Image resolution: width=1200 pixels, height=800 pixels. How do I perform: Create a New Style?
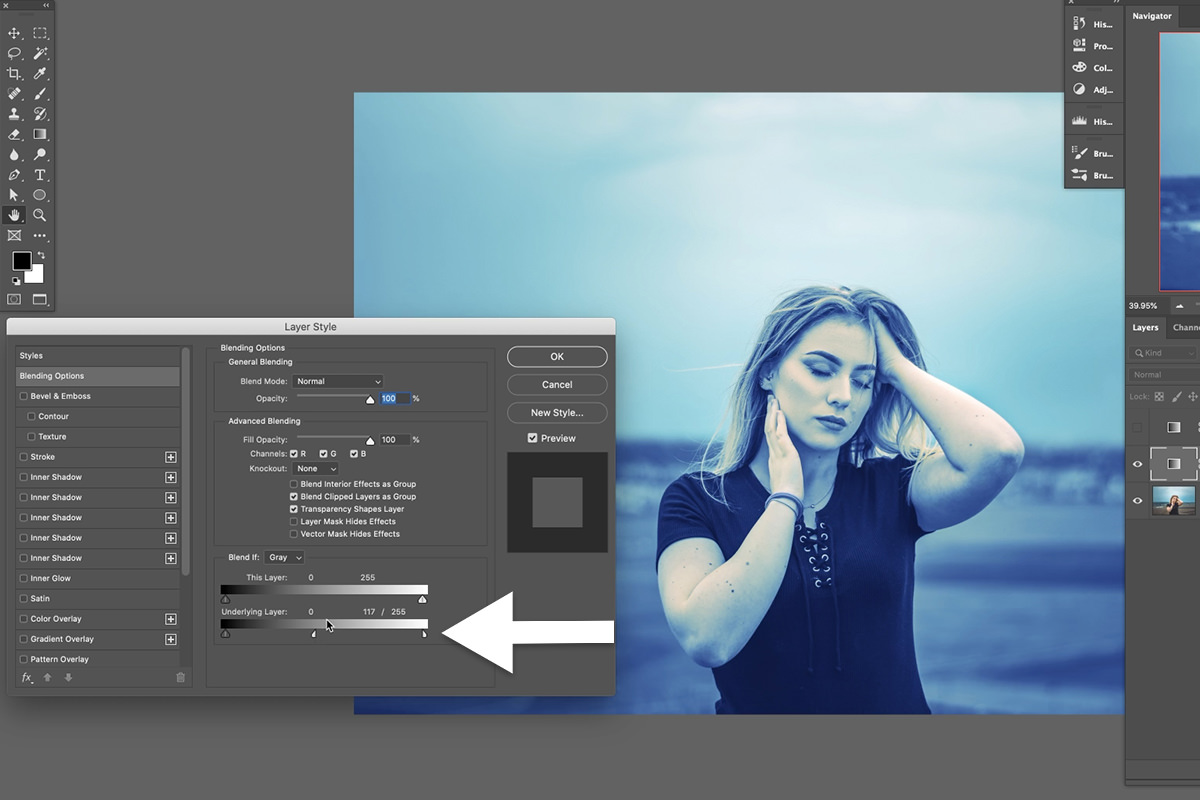tap(557, 412)
